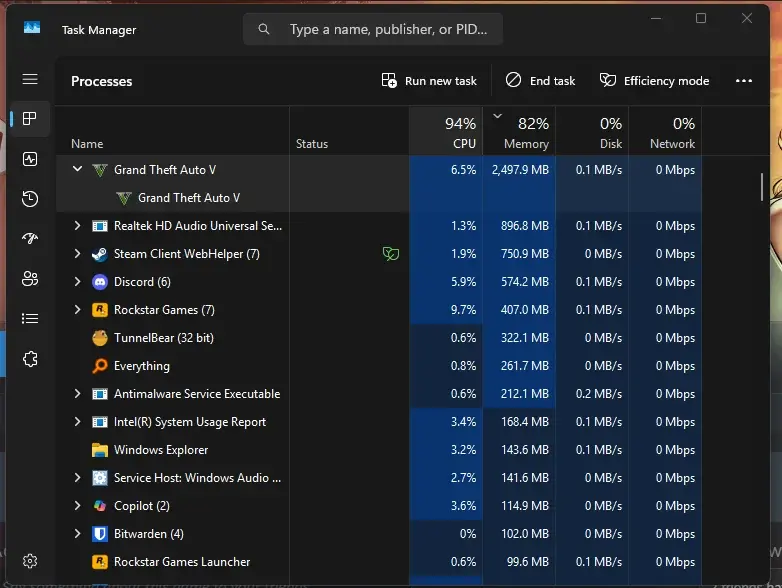Select the TunnelBear (32 bit) row
The height and width of the screenshot is (588, 782).
(379, 338)
